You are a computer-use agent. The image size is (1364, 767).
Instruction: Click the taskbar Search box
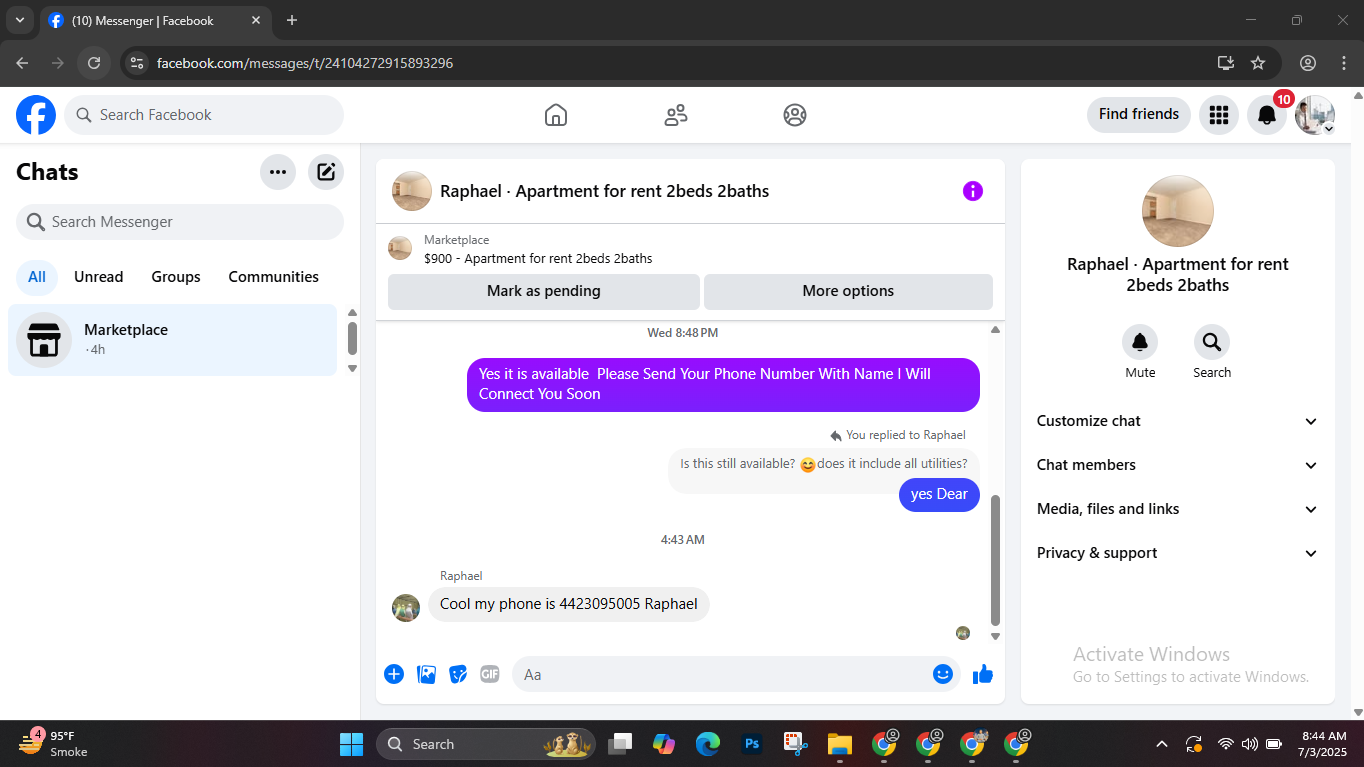click(x=486, y=744)
